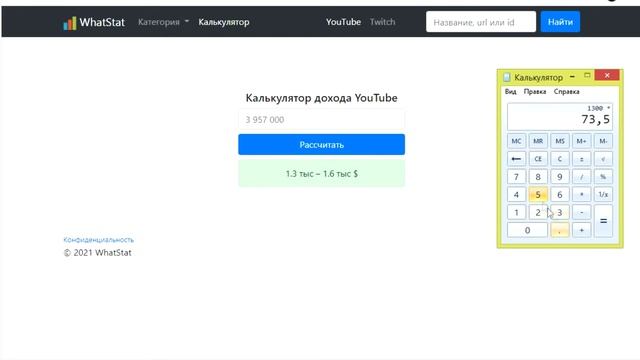The width and height of the screenshot is (640, 360).
Task: Click the plus key in Calculator
Action: [581, 230]
